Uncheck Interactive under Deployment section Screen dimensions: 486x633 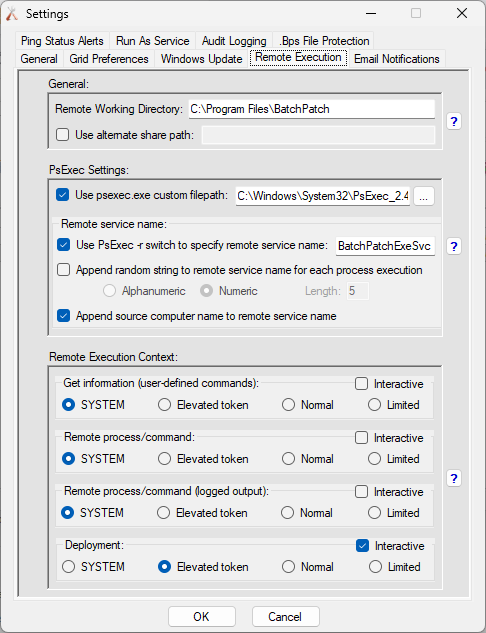[x=362, y=546]
